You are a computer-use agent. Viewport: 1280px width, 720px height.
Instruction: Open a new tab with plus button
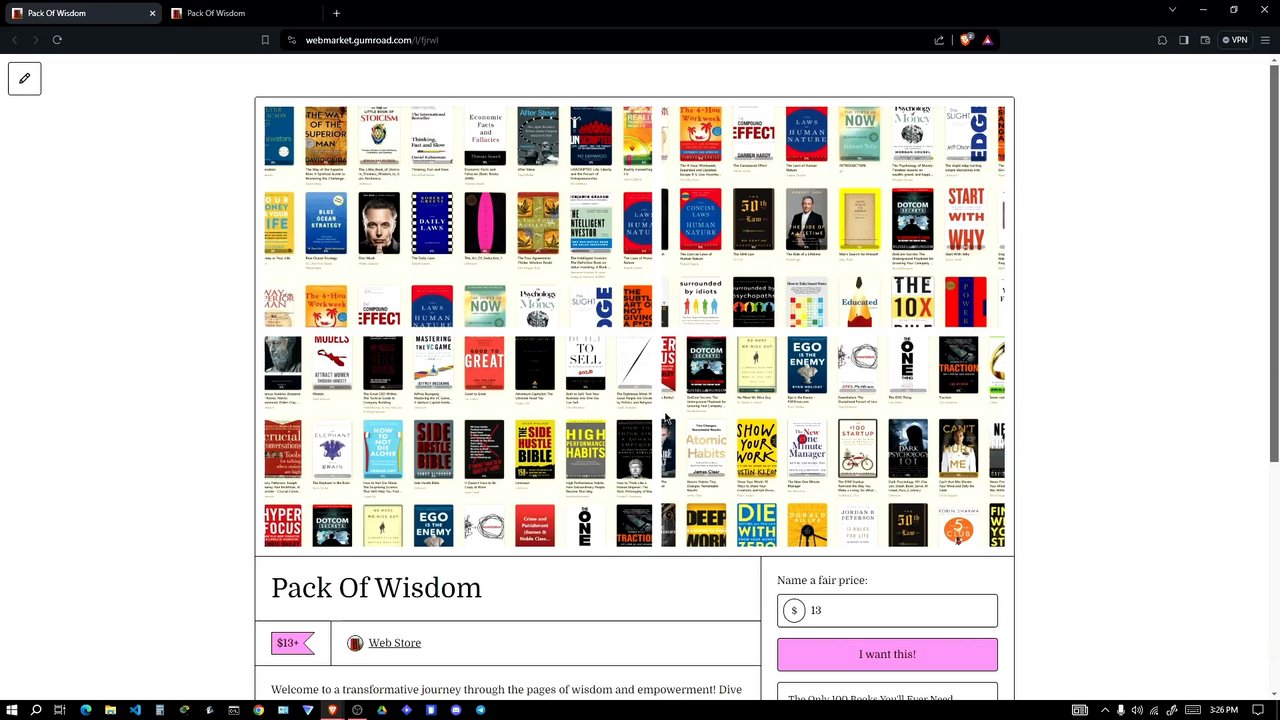(x=336, y=13)
